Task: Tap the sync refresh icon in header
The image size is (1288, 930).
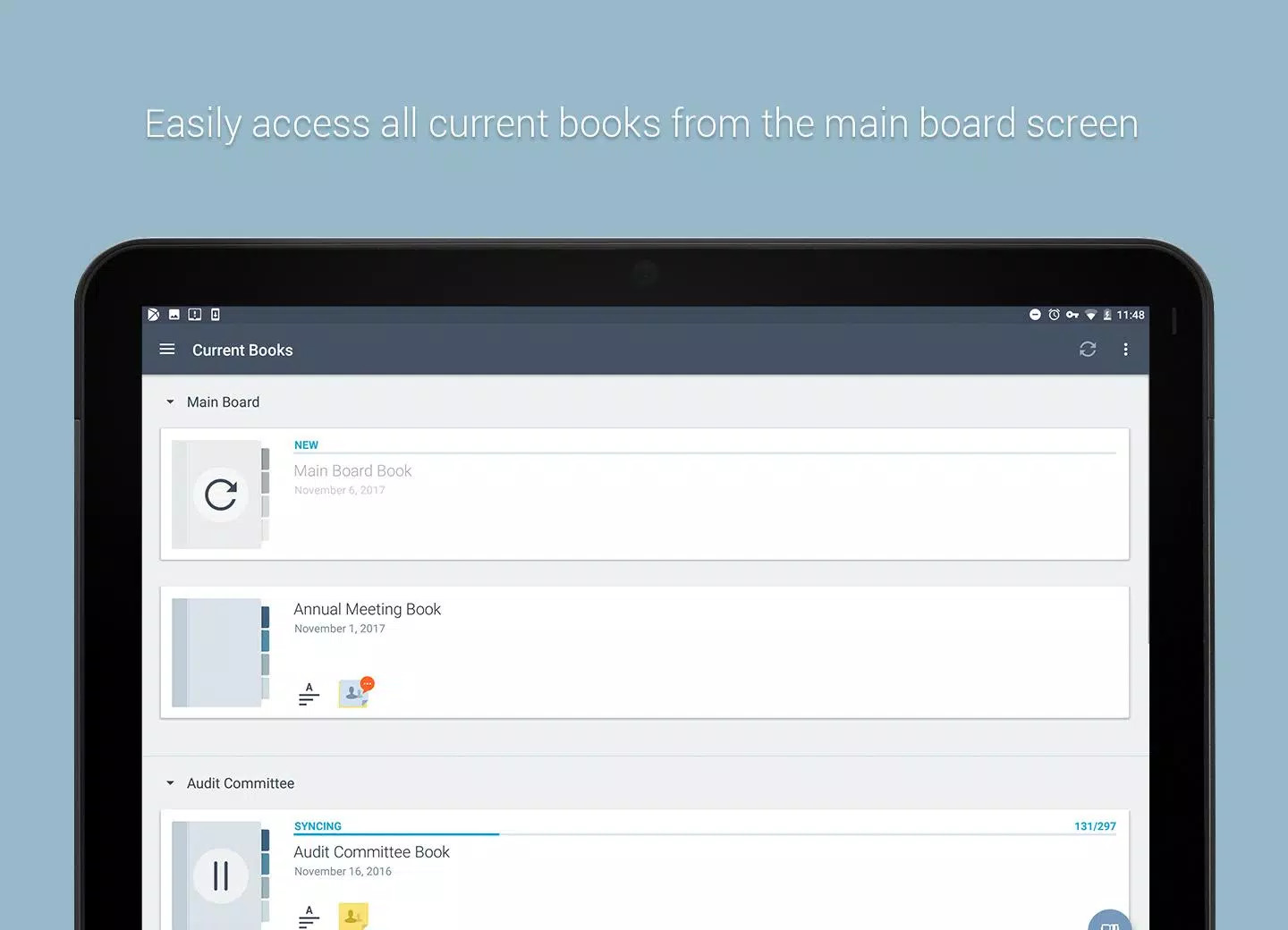Action: 1088,350
